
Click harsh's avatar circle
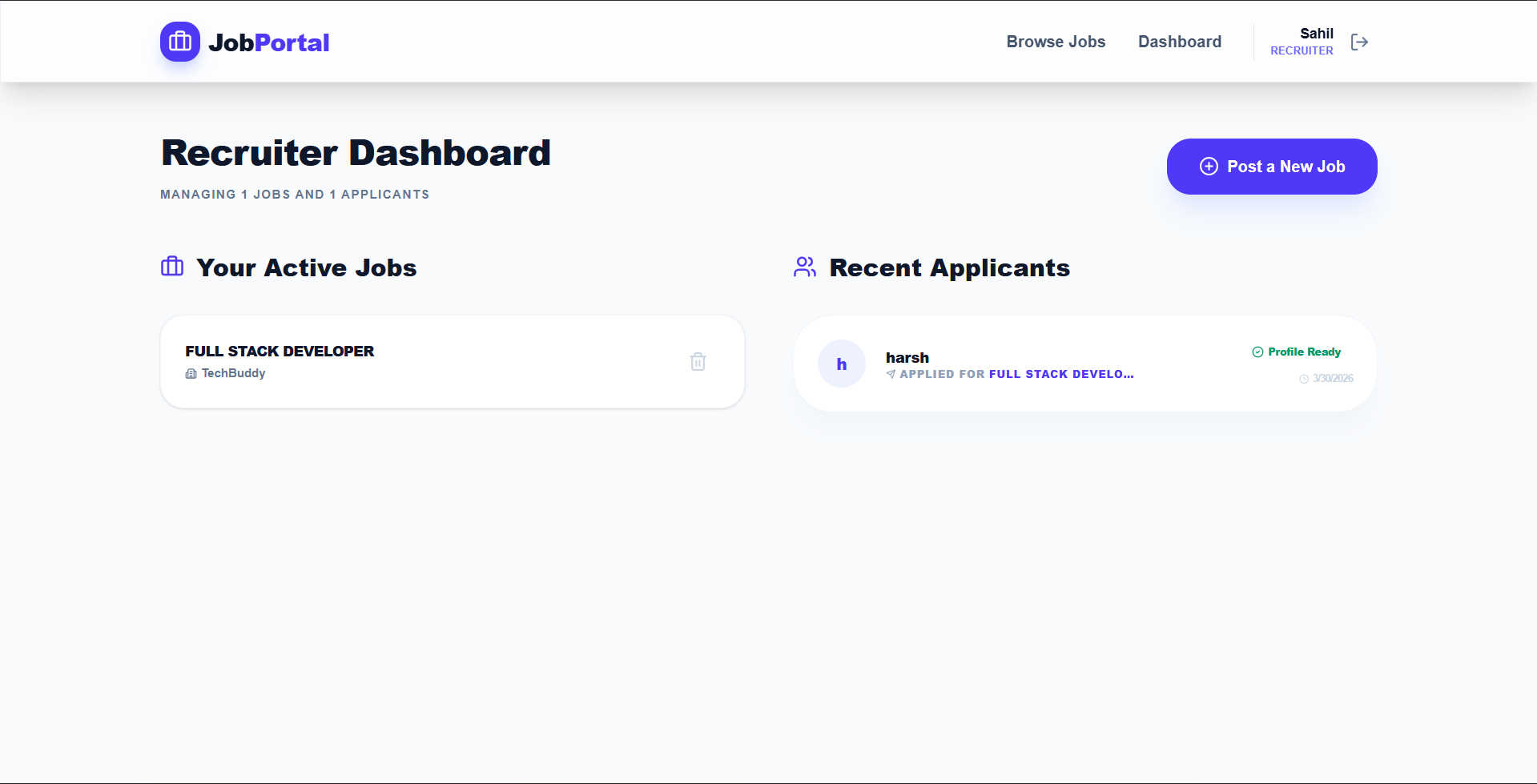[842, 364]
